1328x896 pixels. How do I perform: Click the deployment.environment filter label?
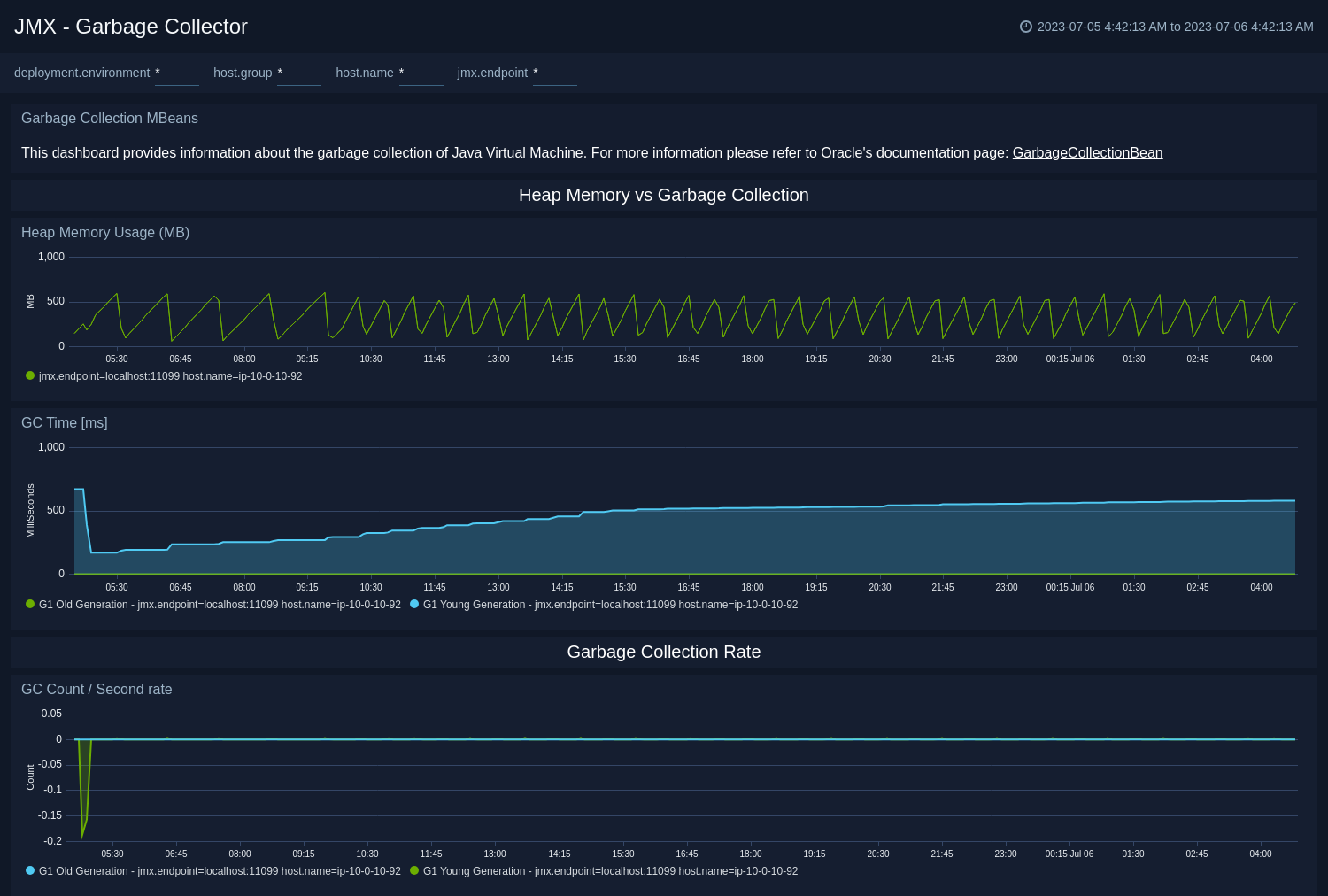tap(82, 73)
